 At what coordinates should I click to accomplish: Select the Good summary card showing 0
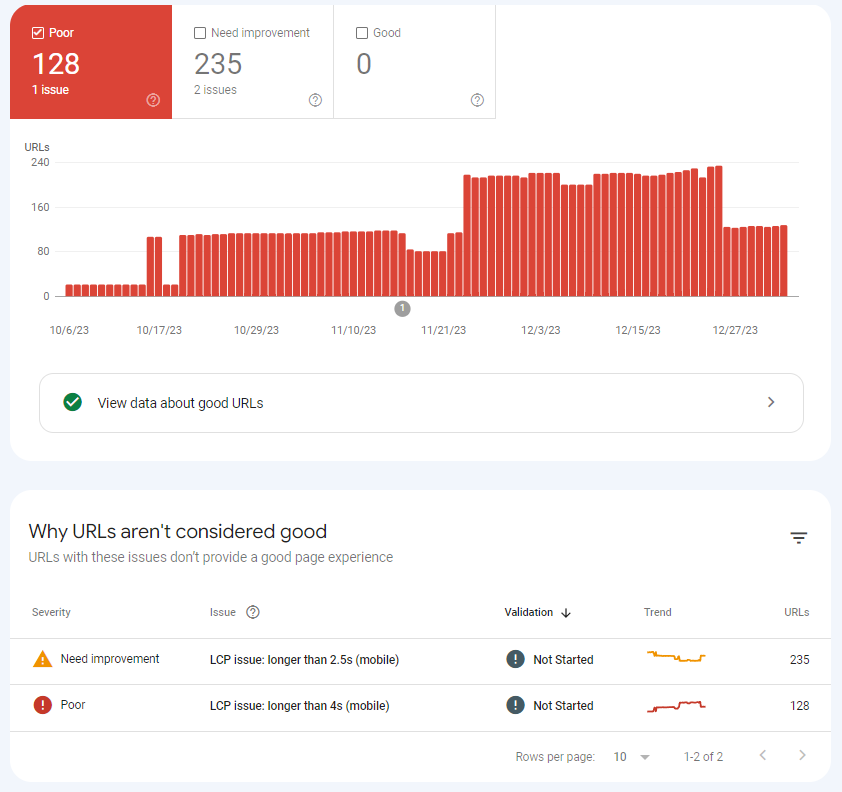coord(415,62)
